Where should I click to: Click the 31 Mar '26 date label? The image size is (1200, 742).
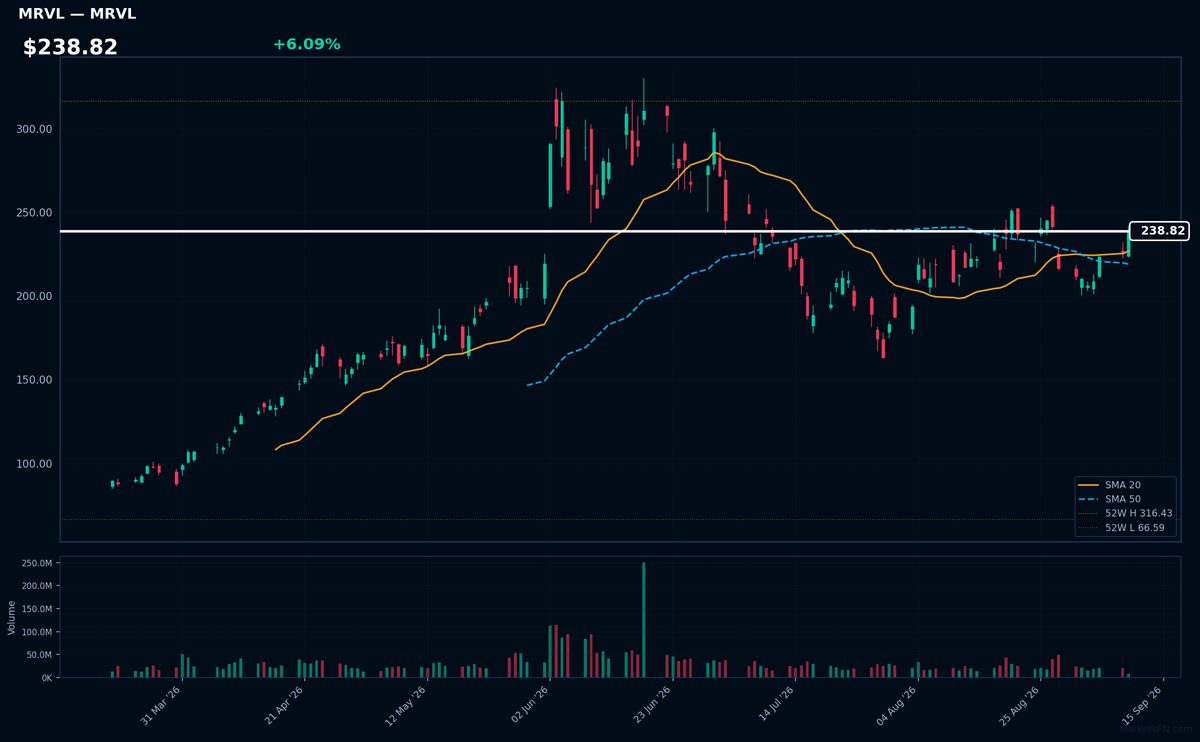pos(162,704)
